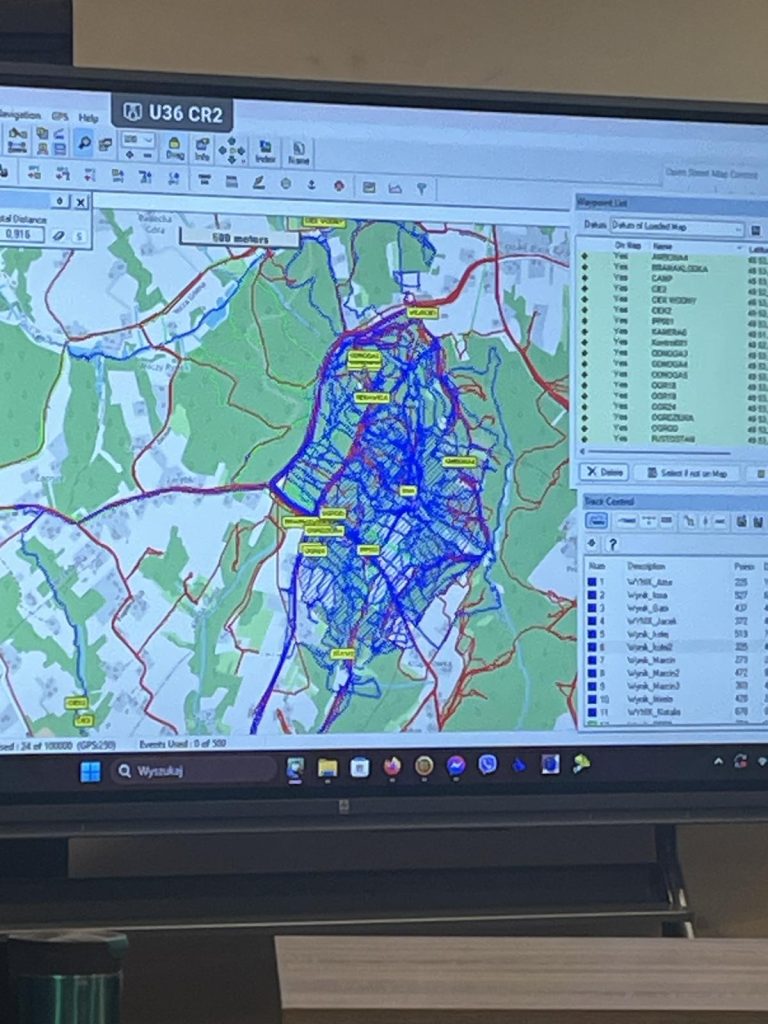Click the help question mark in Track Control
The width and height of the screenshot is (768, 1024).
612,544
